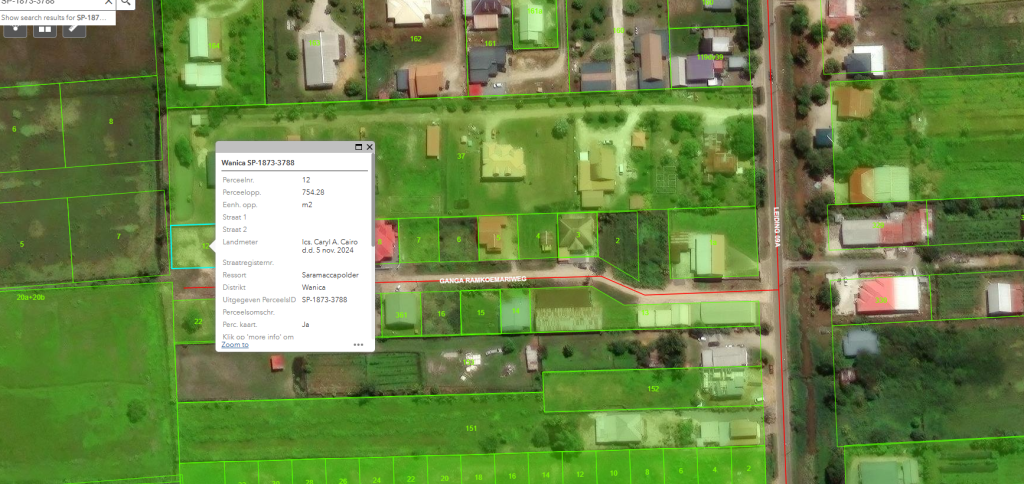Click parcel 37 above the road
The width and height of the screenshot is (1024, 484).
461,157
